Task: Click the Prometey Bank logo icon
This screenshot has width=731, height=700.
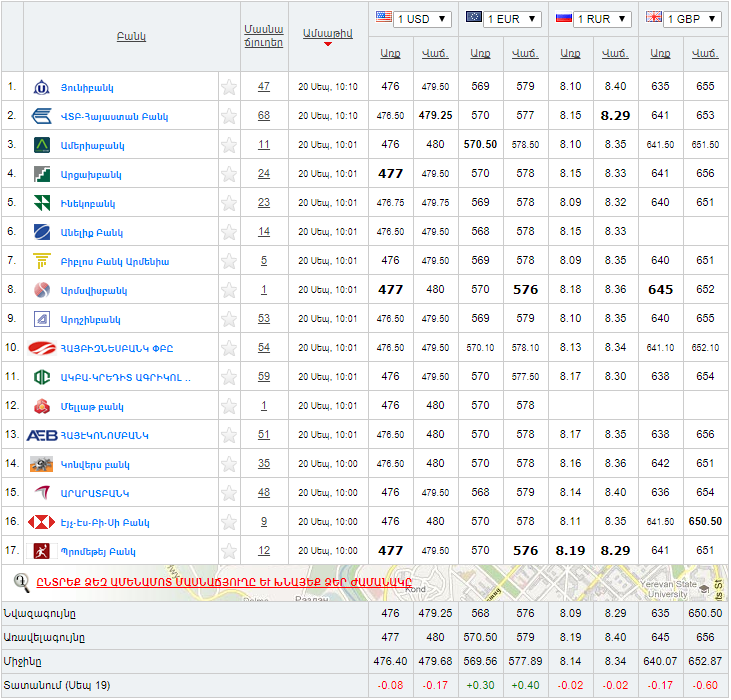Action: click(42, 551)
